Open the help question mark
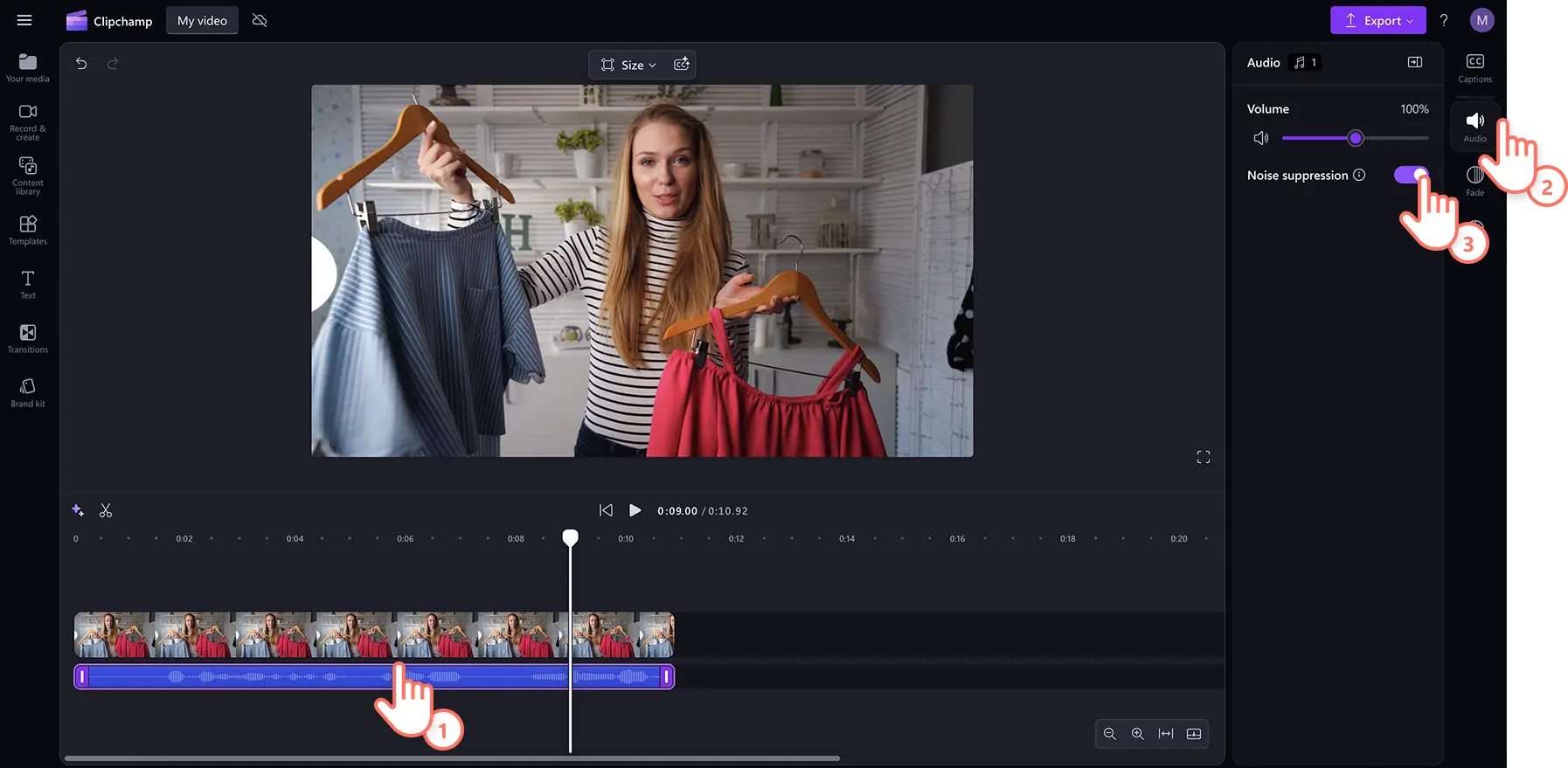Screen dimensions: 1568x768 coord(1444,20)
